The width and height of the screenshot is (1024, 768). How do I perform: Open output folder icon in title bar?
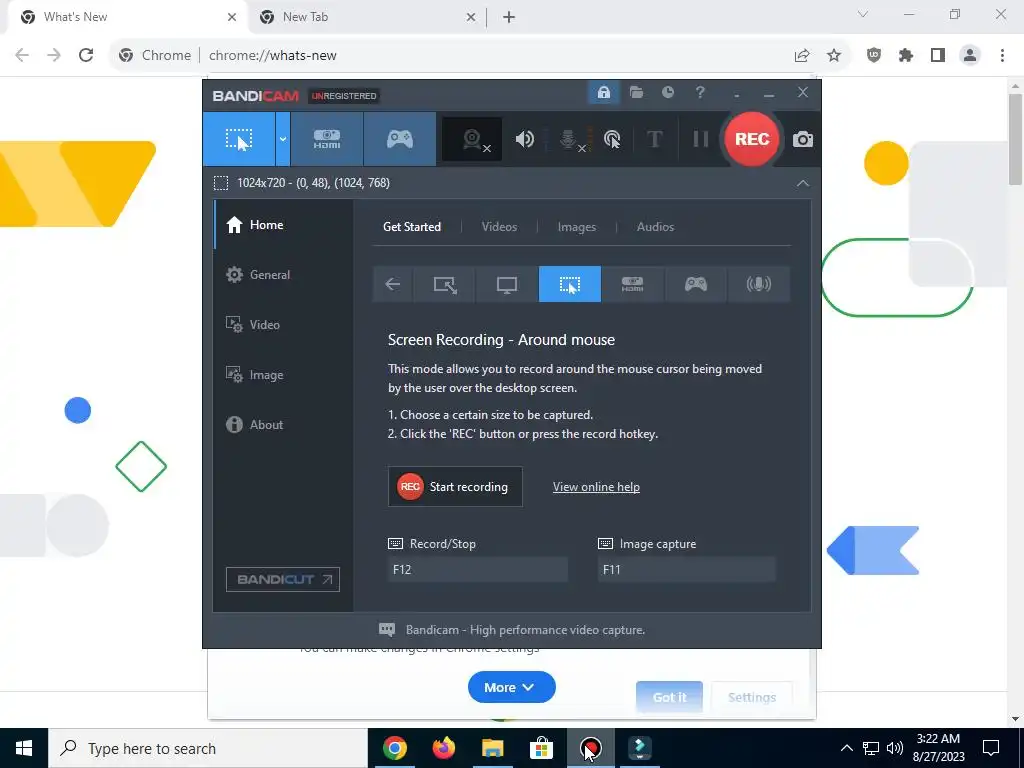click(x=636, y=93)
